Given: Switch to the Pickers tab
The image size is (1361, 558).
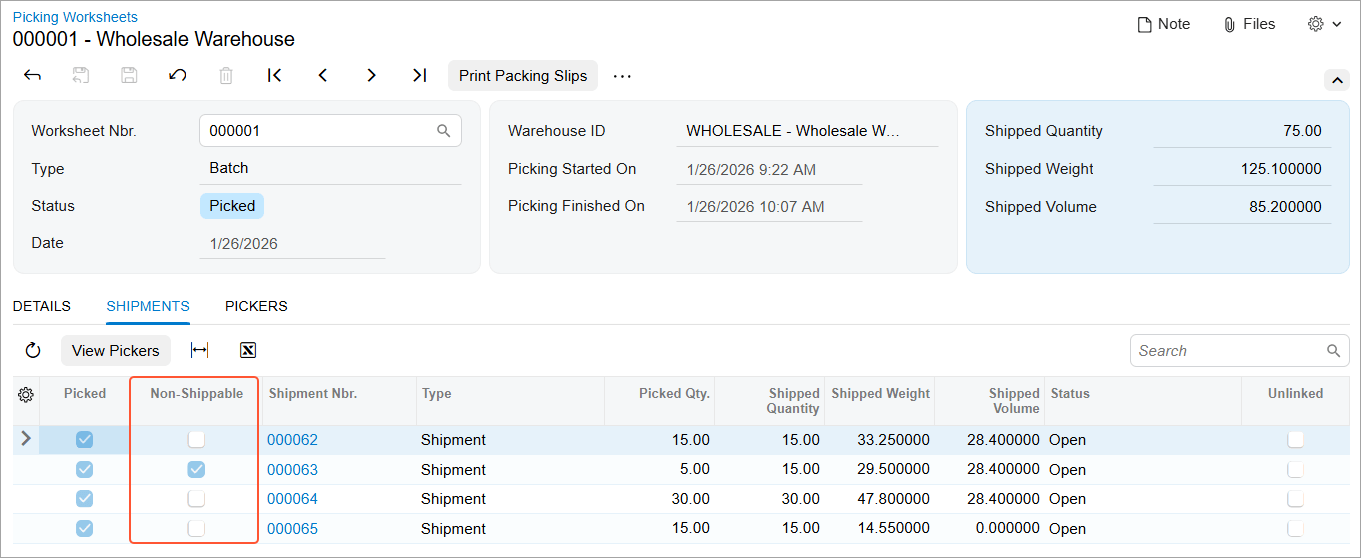Looking at the screenshot, I should pyautogui.click(x=256, y=307).
